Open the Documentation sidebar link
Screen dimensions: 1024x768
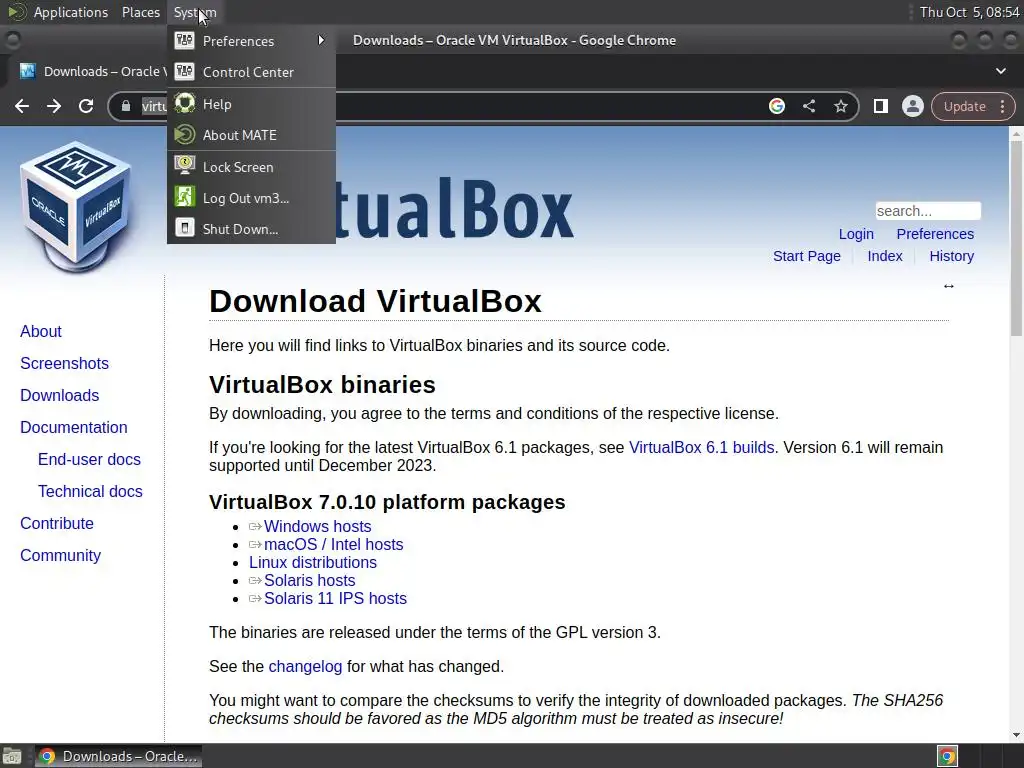[x=74, y=427]
